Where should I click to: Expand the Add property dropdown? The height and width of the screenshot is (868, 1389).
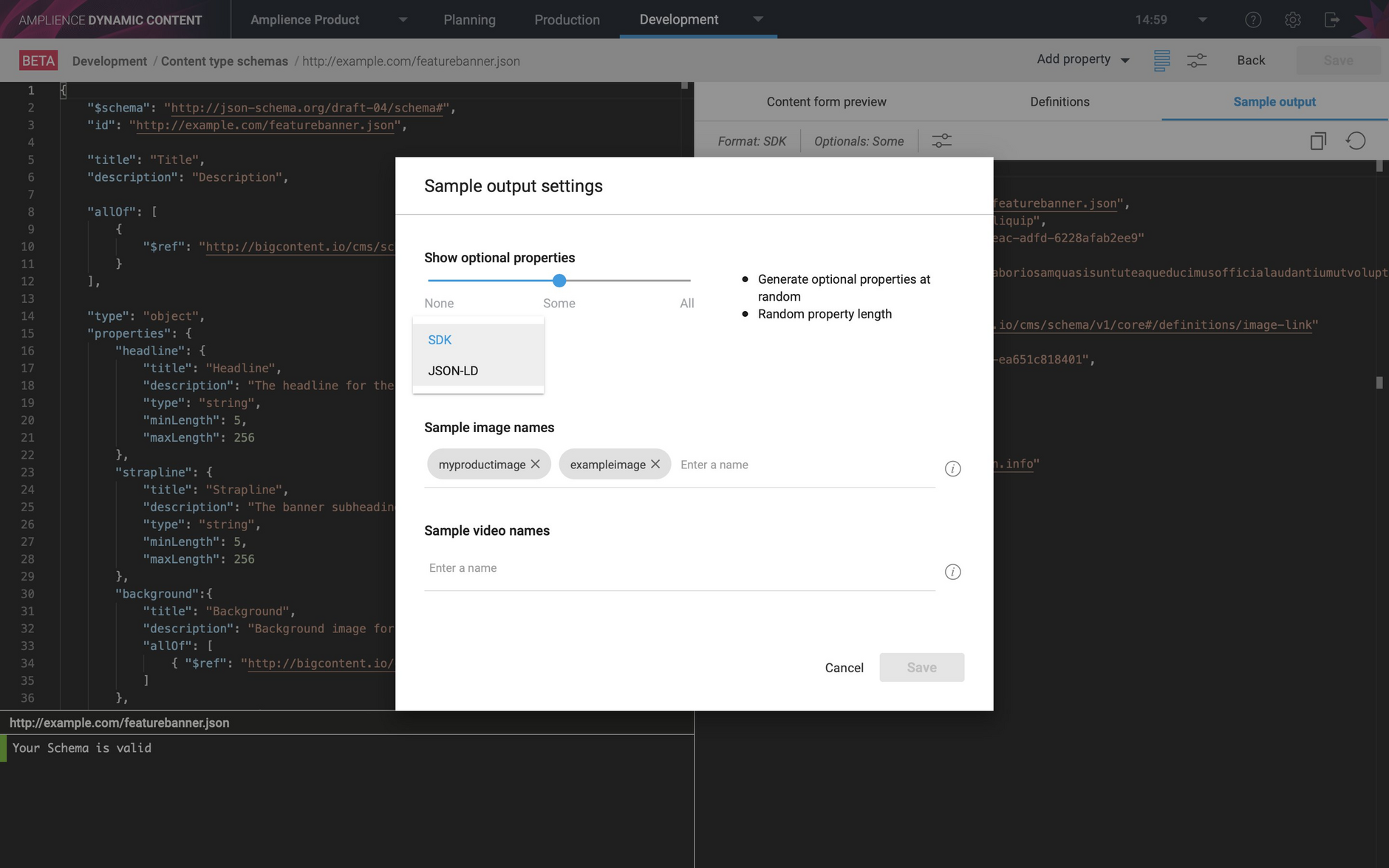(1083, 60)
